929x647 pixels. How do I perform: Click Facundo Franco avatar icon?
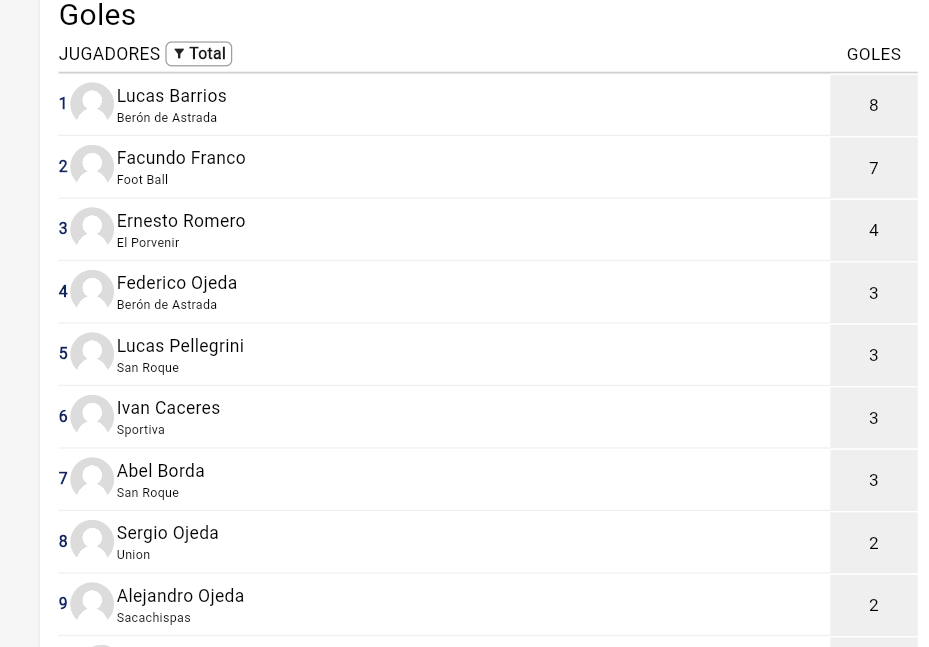(92, 166)
